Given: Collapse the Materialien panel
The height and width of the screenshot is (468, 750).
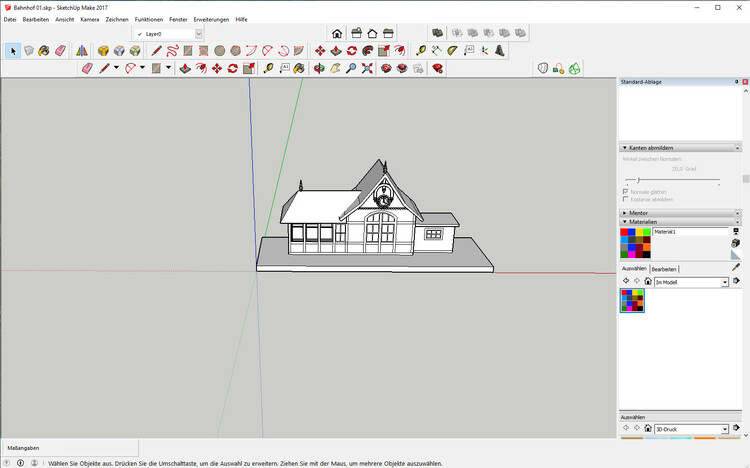Looking at the screenshot, I should 625,222.
